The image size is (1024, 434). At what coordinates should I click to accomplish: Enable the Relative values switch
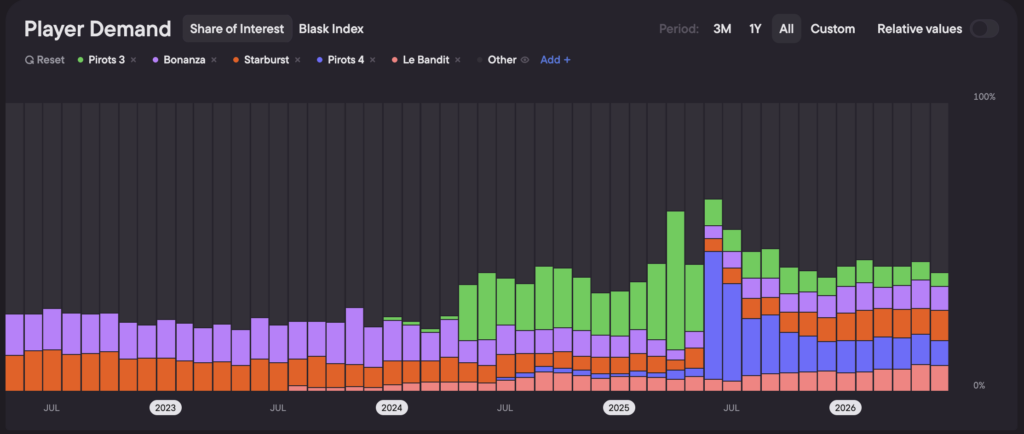pos(984,29)
